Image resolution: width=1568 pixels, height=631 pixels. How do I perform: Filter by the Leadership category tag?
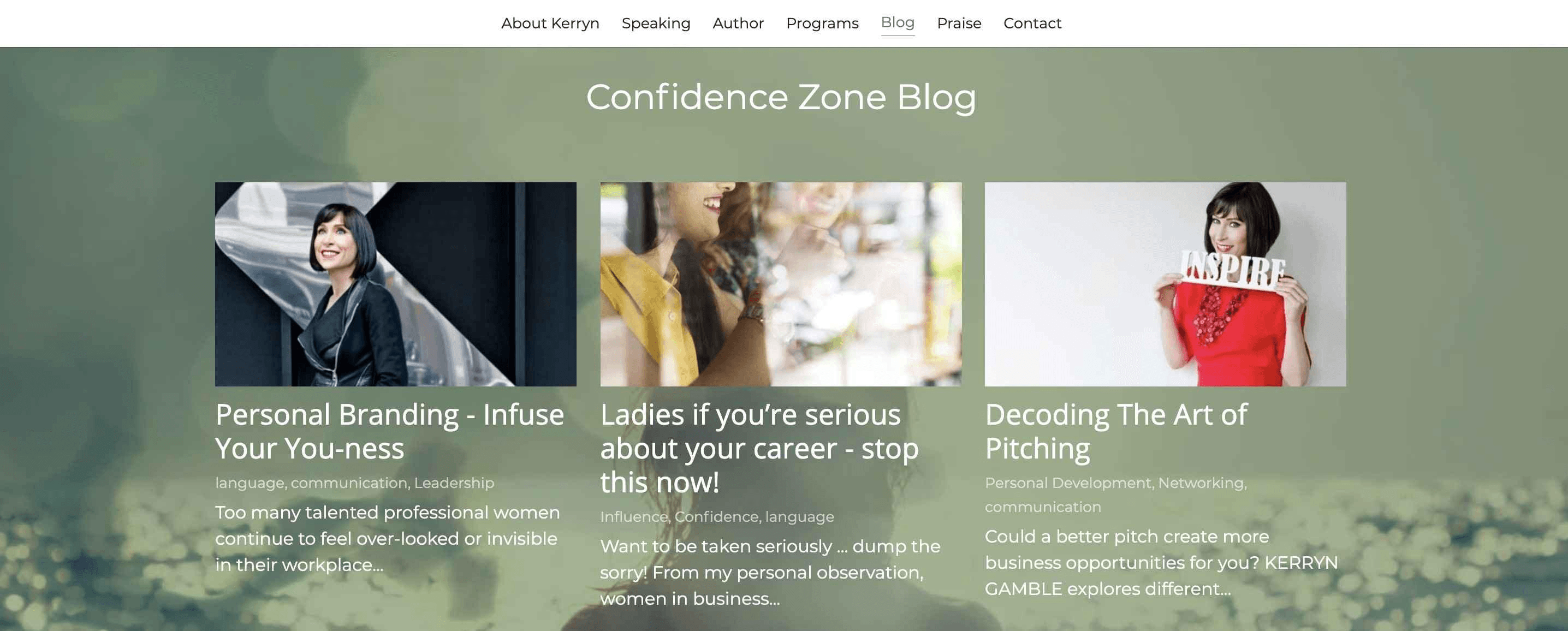click(x=454, y=483)
